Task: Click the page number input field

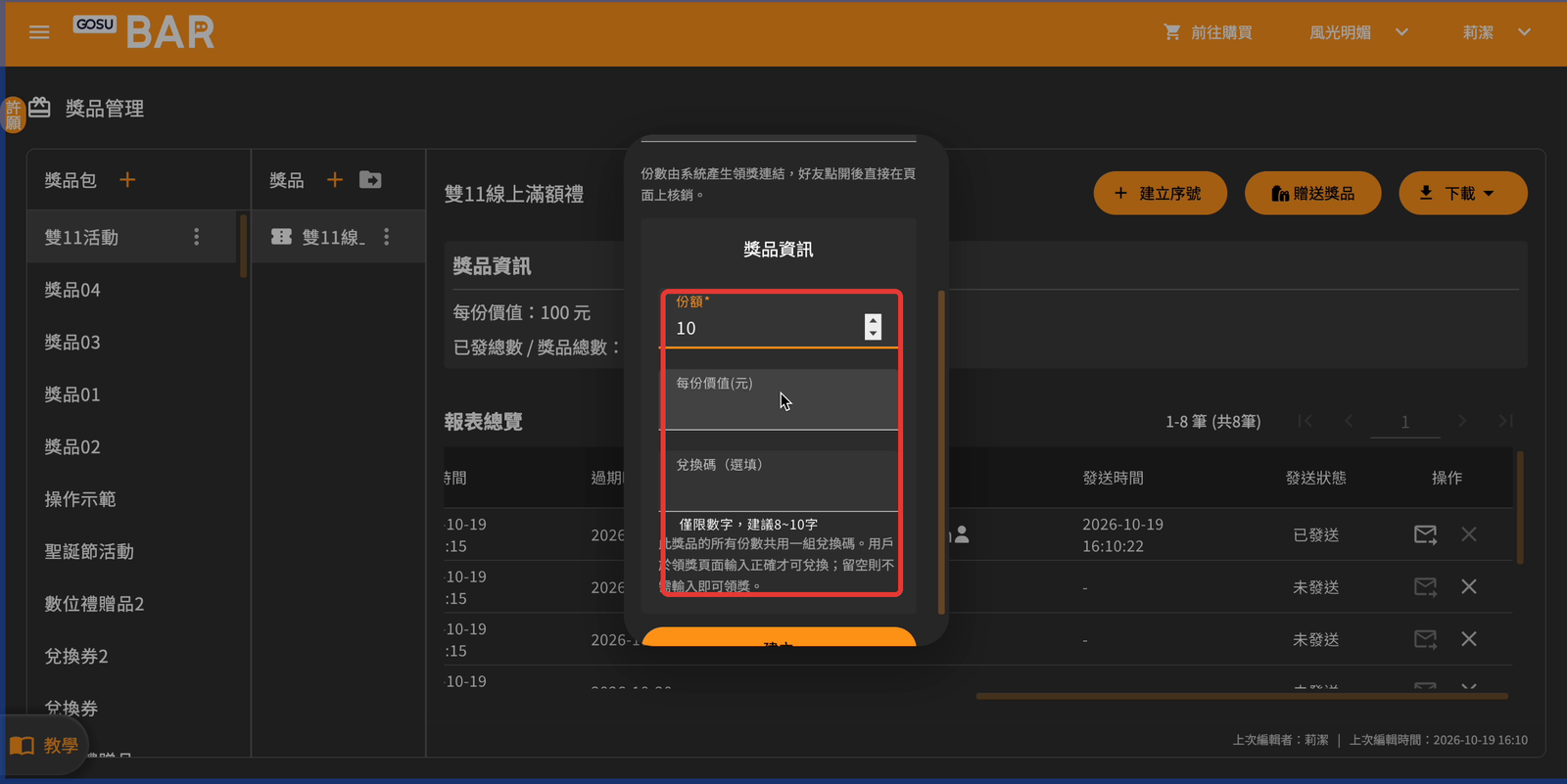Action: pos(1404,422)
